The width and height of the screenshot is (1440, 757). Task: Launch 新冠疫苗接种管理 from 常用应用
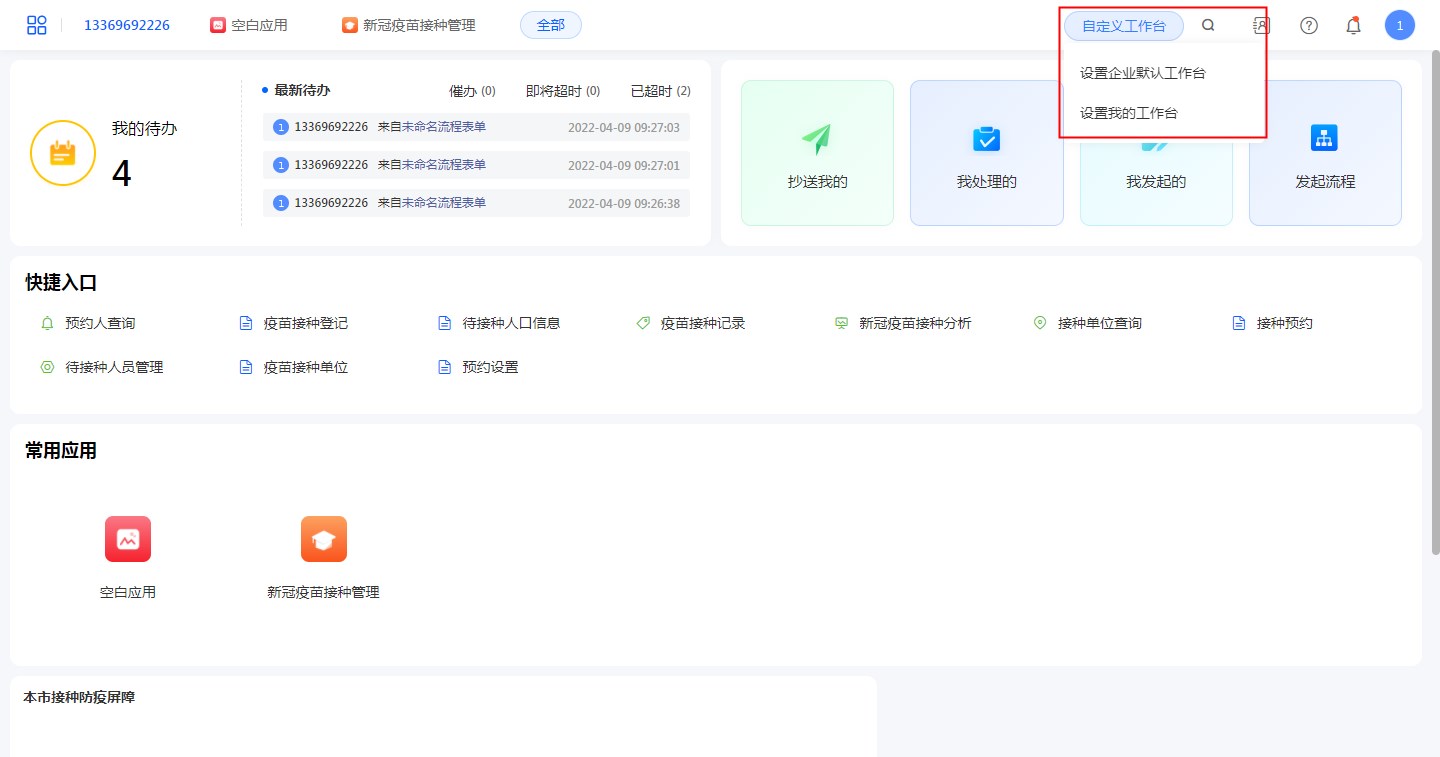coord(323,539)
